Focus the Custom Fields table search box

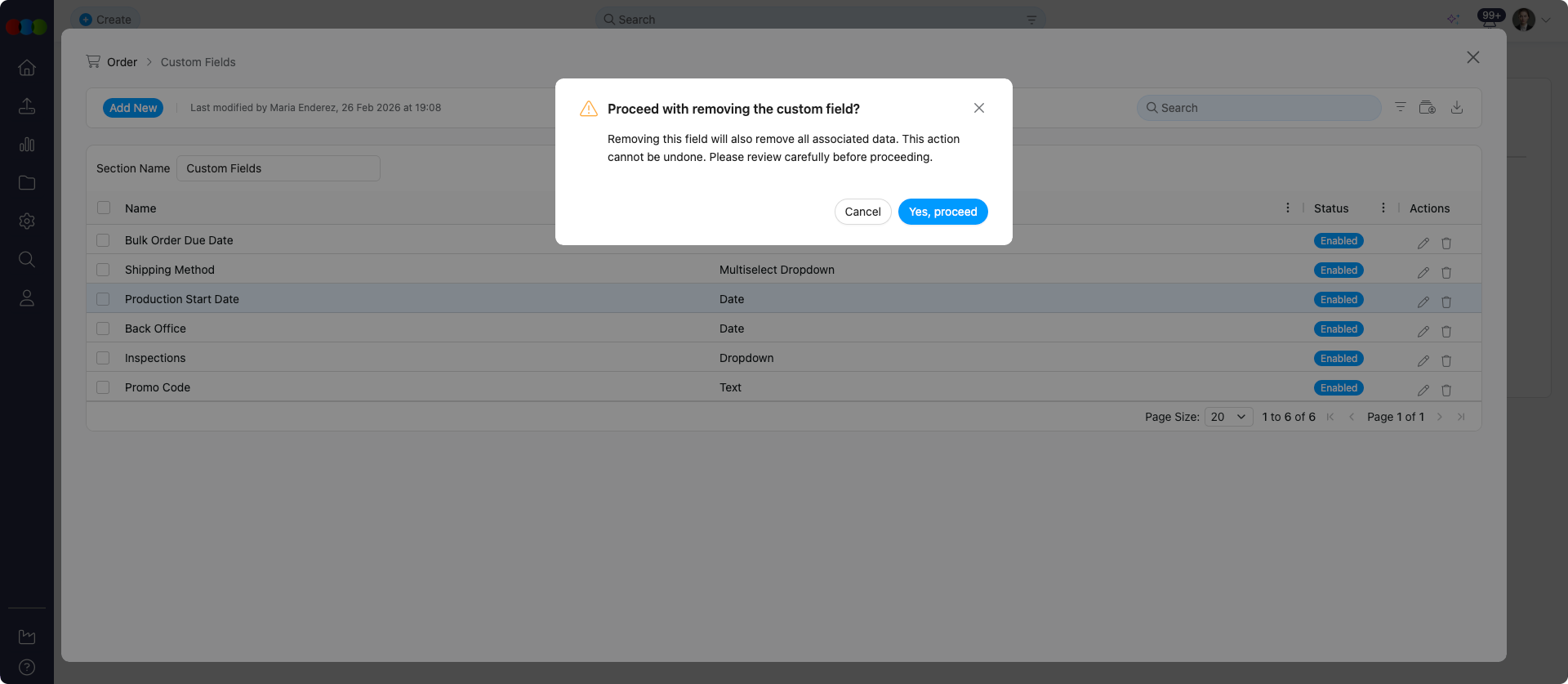tap(1258, 108)
